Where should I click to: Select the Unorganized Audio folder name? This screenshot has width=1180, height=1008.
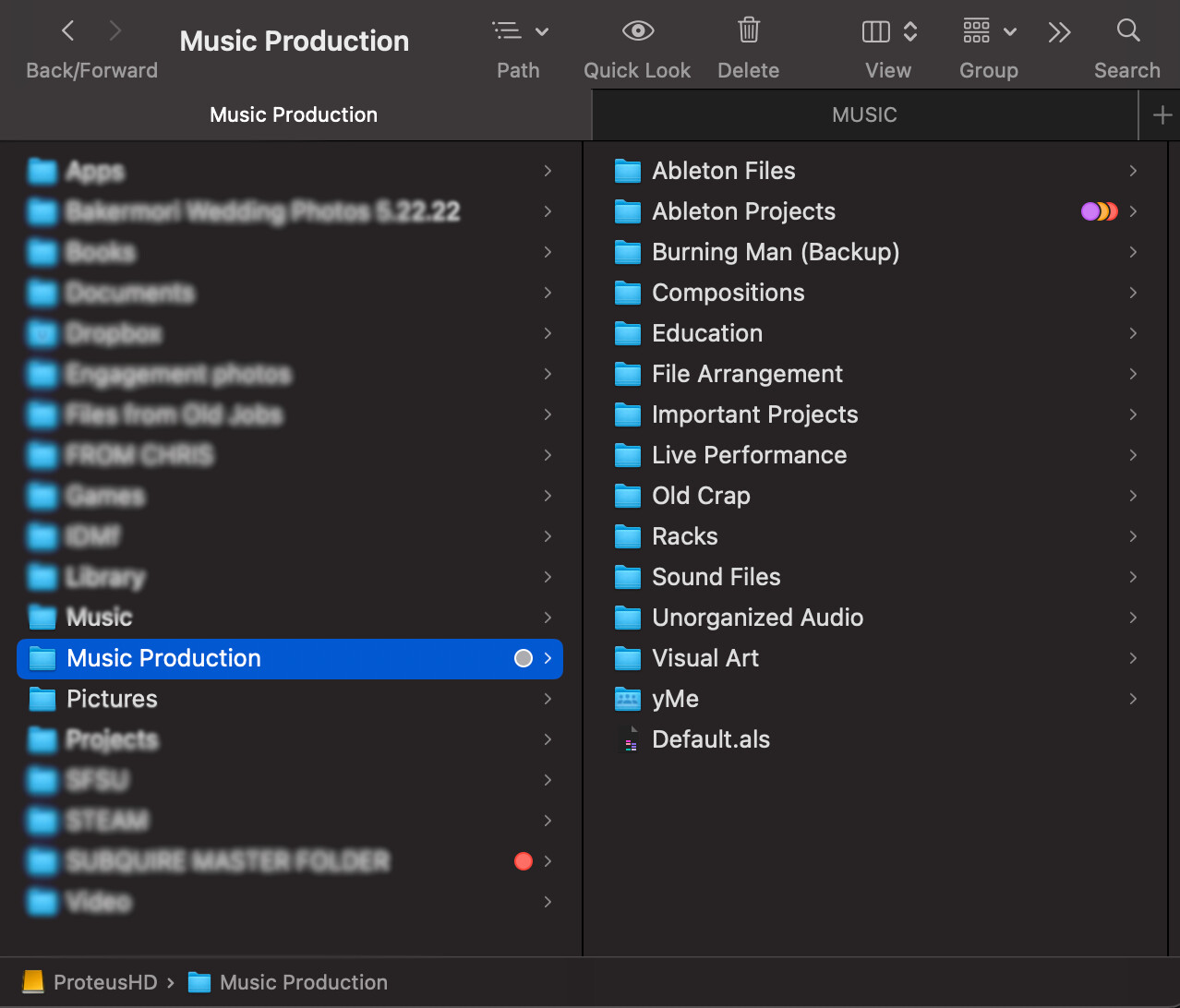tap(758, 618)
